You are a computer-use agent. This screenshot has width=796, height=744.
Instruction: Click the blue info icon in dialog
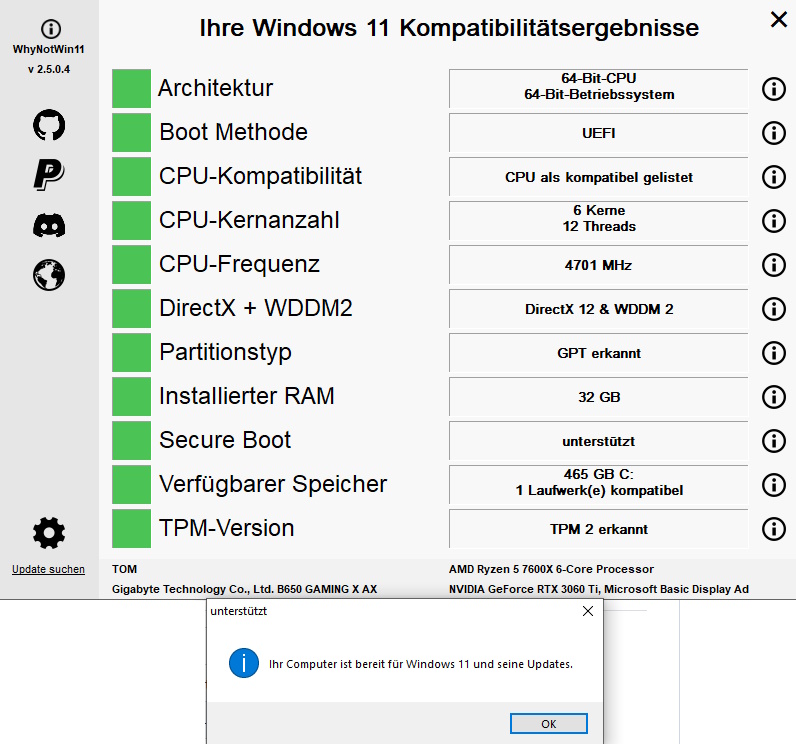[244, 663]
